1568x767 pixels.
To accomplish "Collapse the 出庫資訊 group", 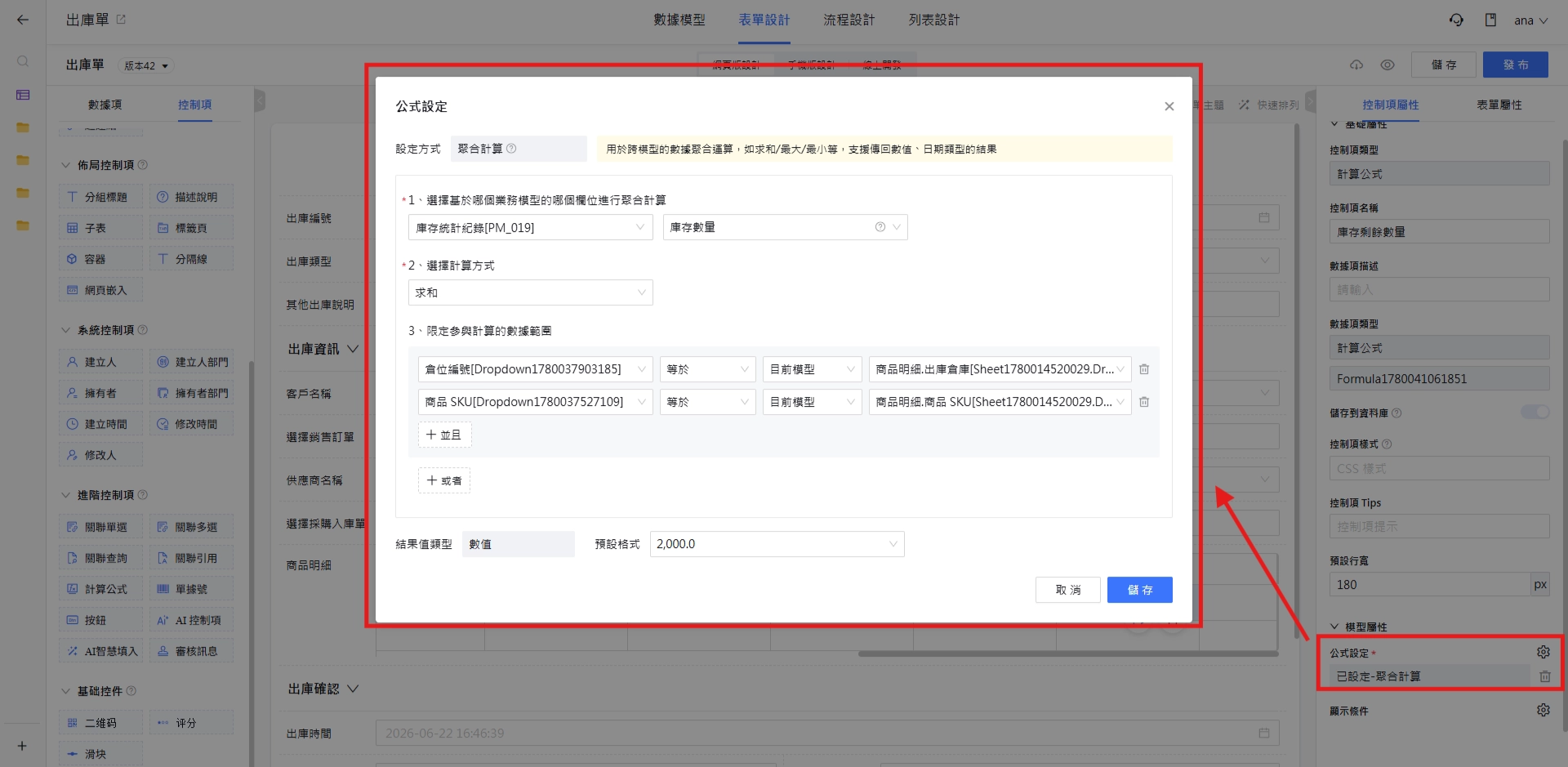I will (353, 349).
